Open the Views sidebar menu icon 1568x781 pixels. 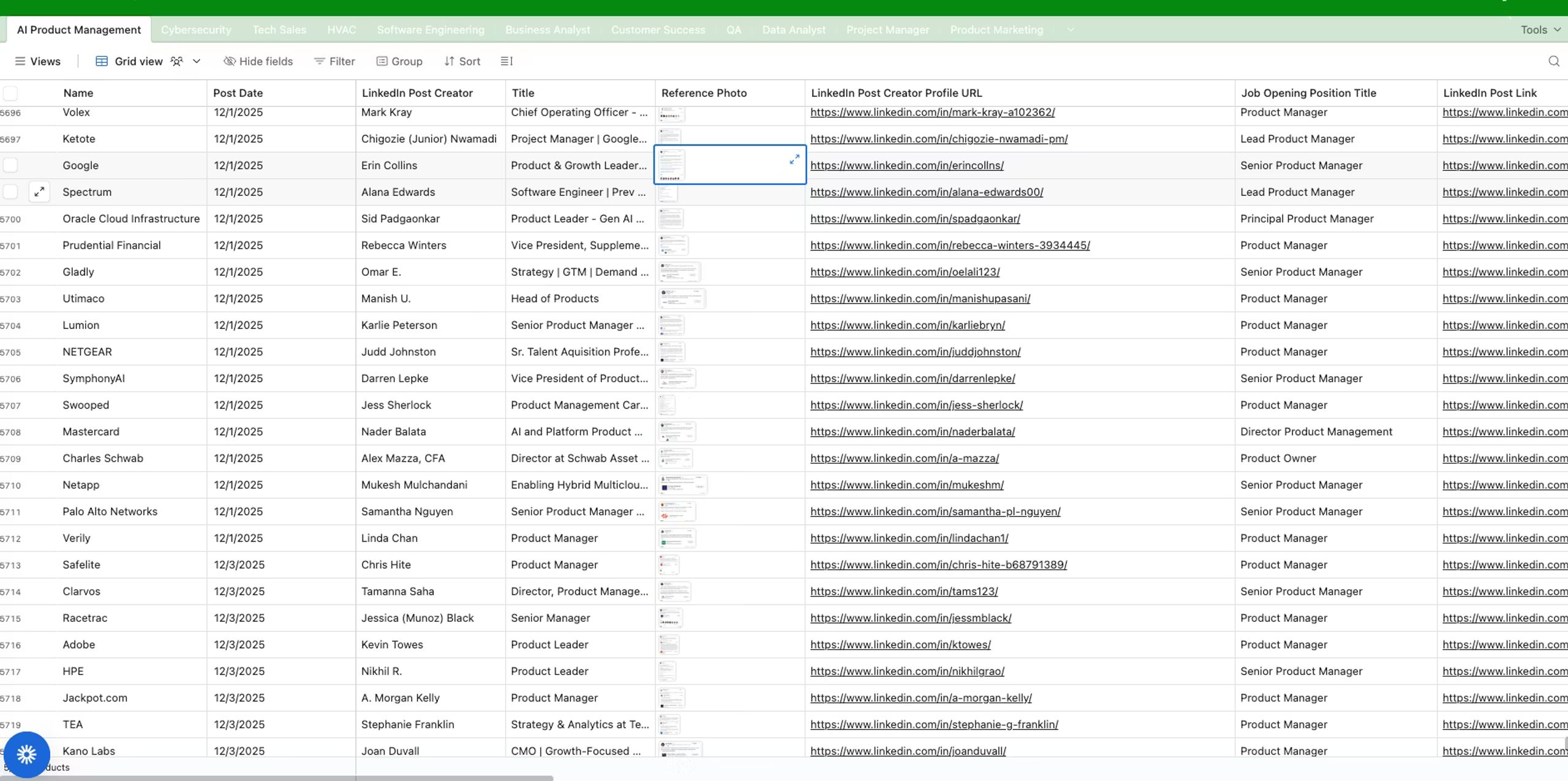(20, 61)
